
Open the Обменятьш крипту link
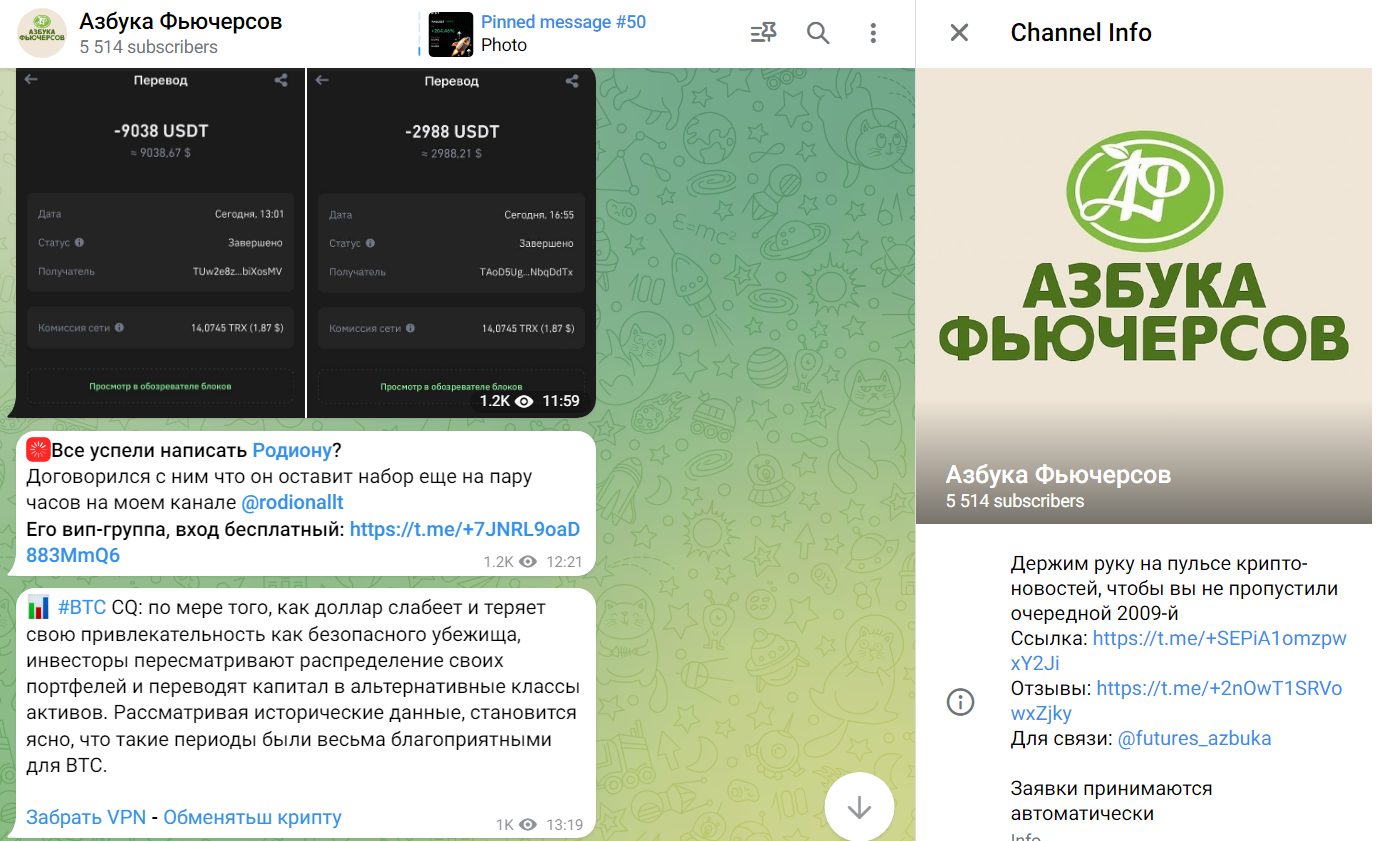click(253, 817)
